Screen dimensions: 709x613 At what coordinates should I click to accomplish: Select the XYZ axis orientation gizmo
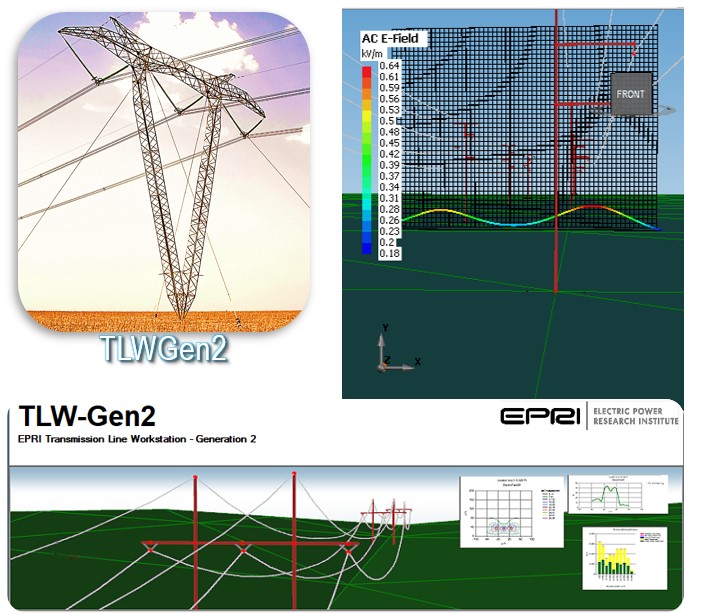point(389,354)
